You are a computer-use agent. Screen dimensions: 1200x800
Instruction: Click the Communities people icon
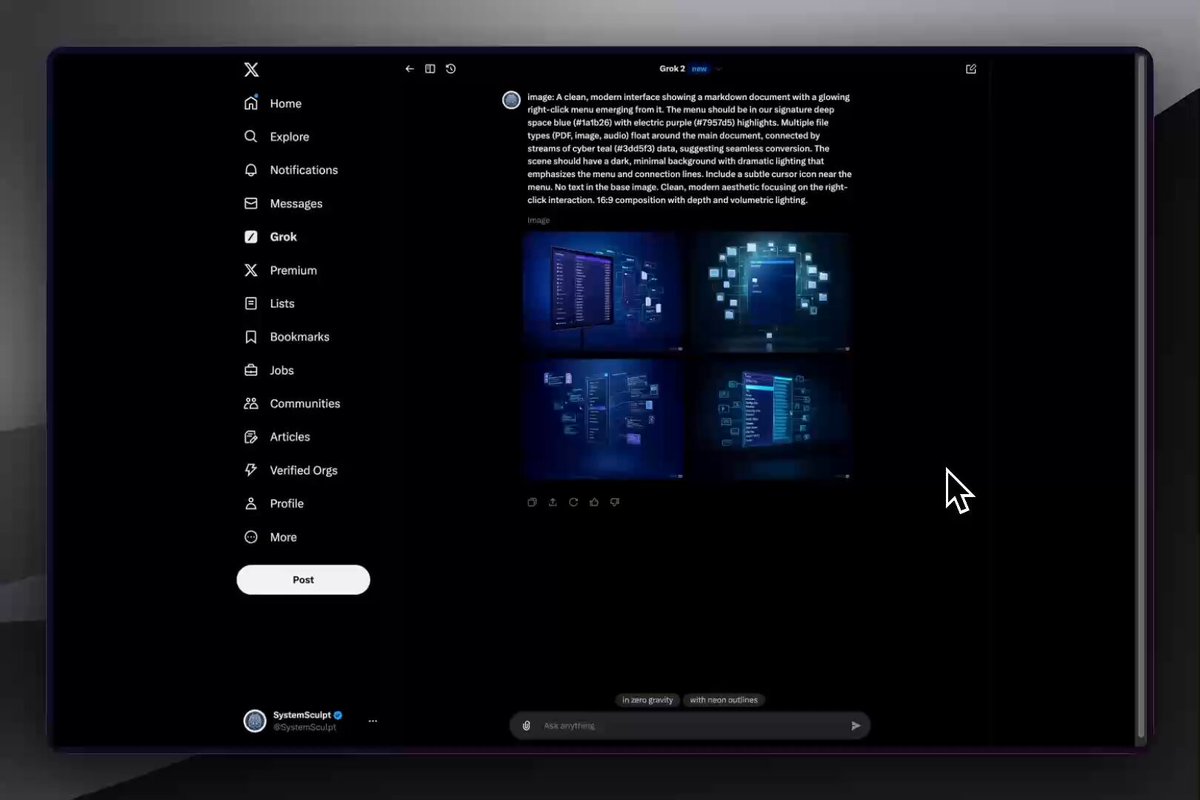[x=251, y=403]
